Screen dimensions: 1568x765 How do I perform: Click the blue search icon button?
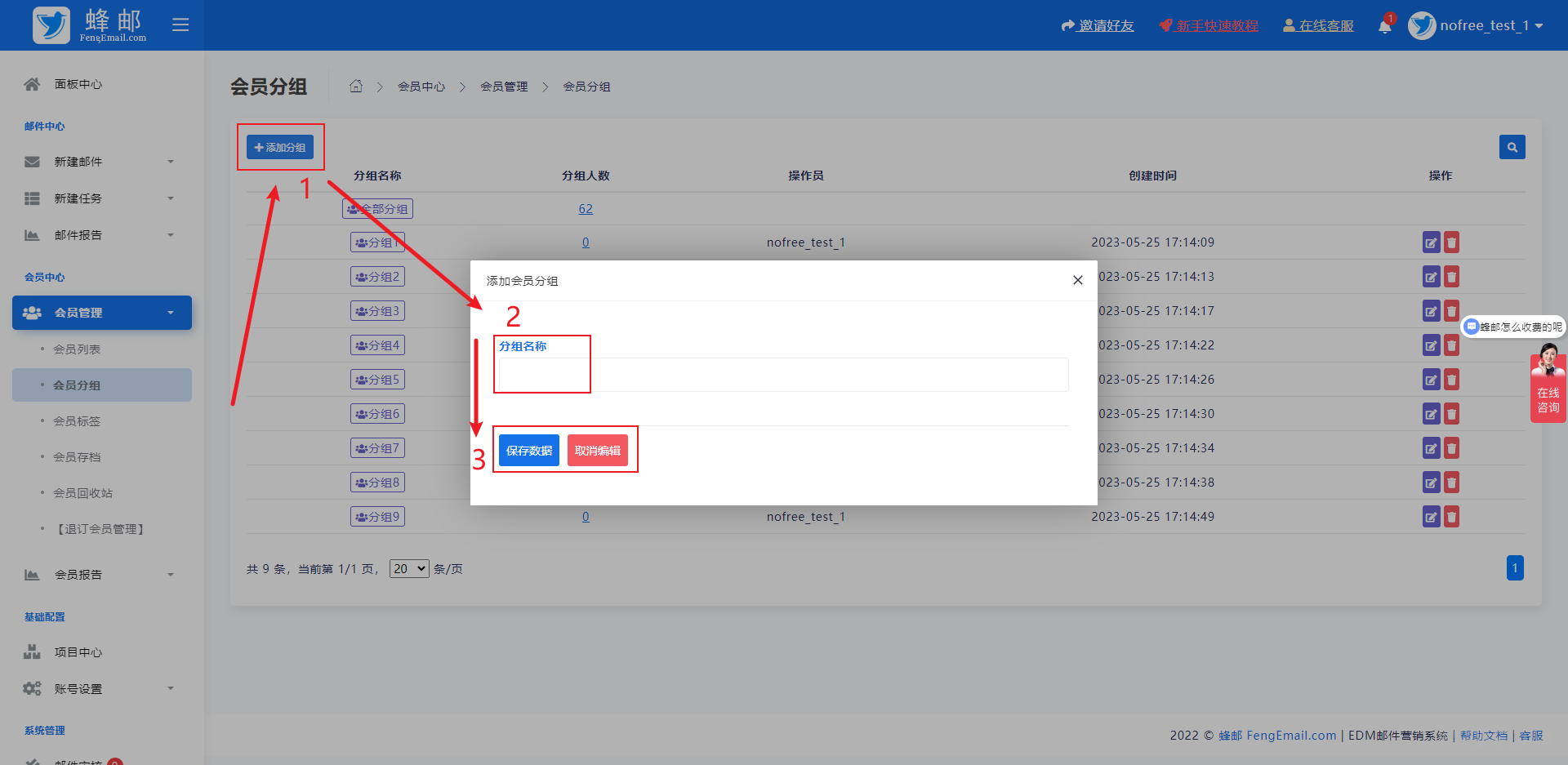tap(1512, 147)
